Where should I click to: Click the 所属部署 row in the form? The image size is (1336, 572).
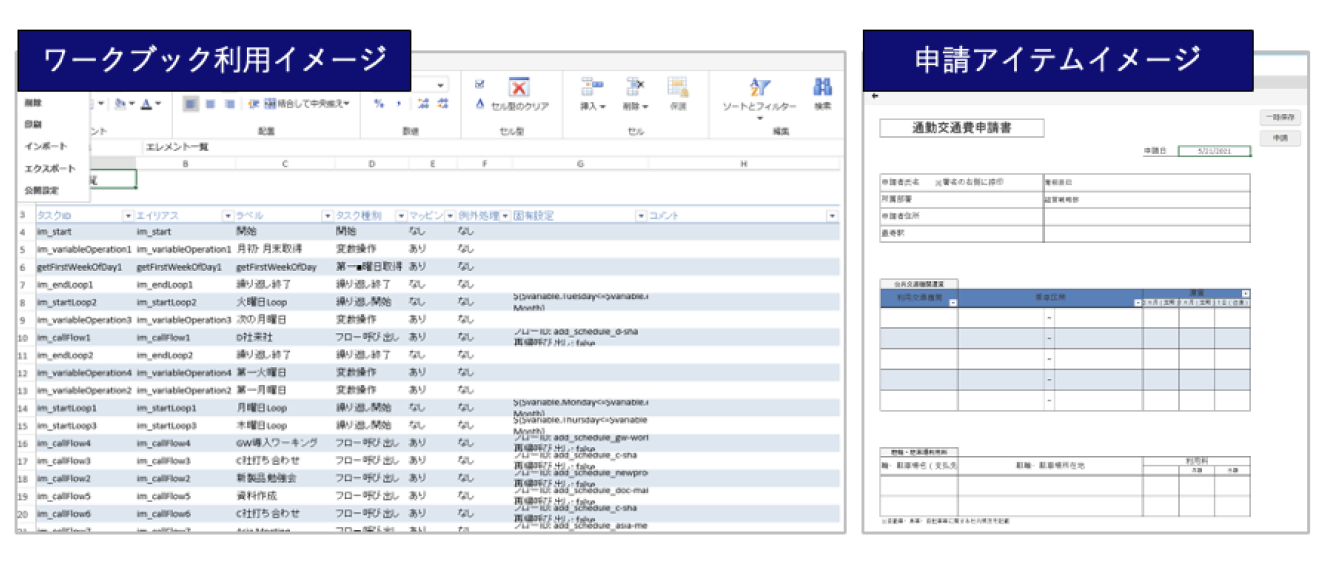1065,200
